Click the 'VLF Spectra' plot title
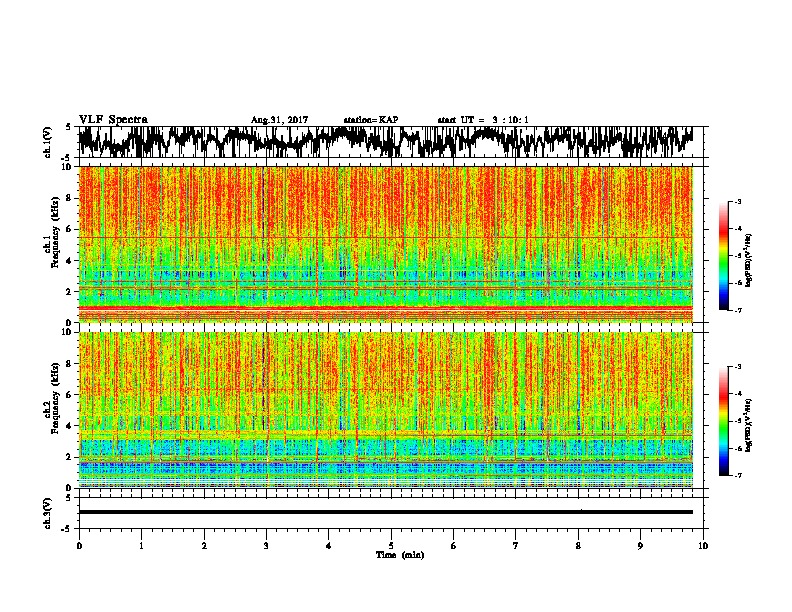 [x=113, y=120]
